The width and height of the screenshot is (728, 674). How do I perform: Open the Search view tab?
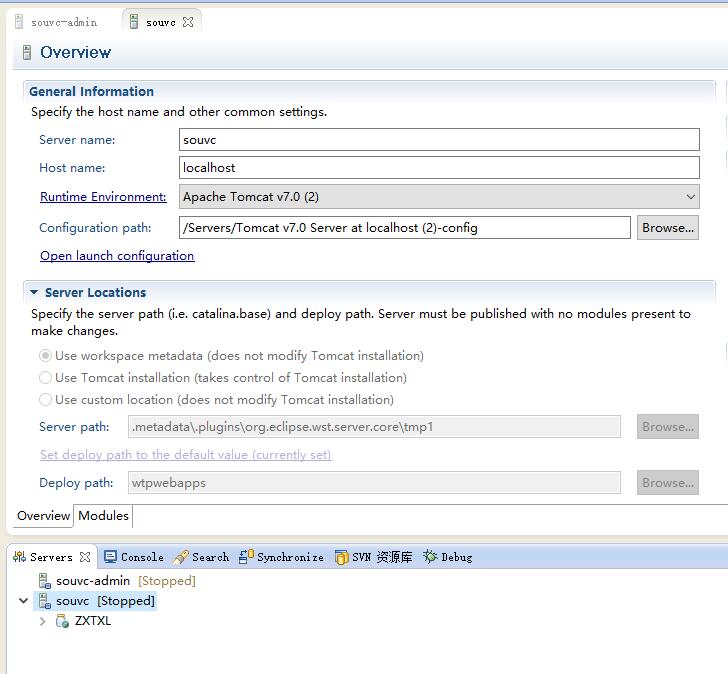pos(202,557)
